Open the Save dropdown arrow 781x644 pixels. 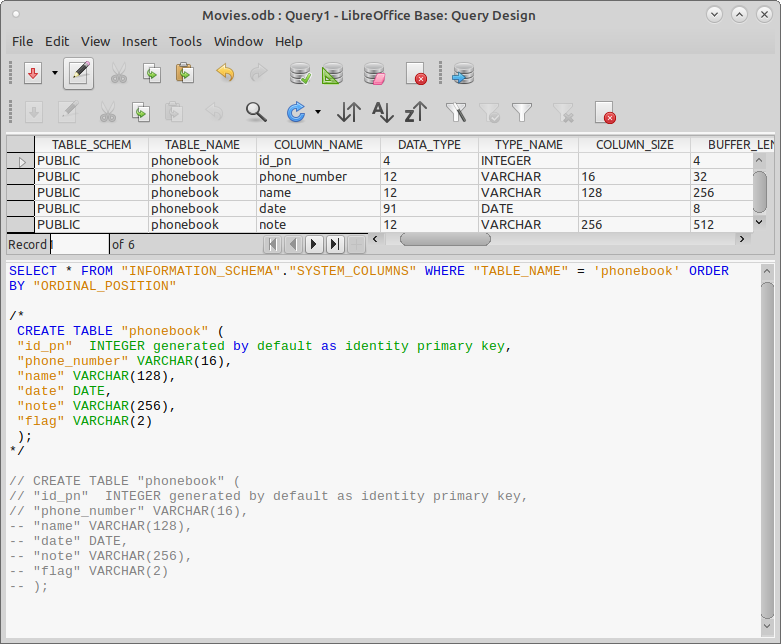tap(55, 73)
